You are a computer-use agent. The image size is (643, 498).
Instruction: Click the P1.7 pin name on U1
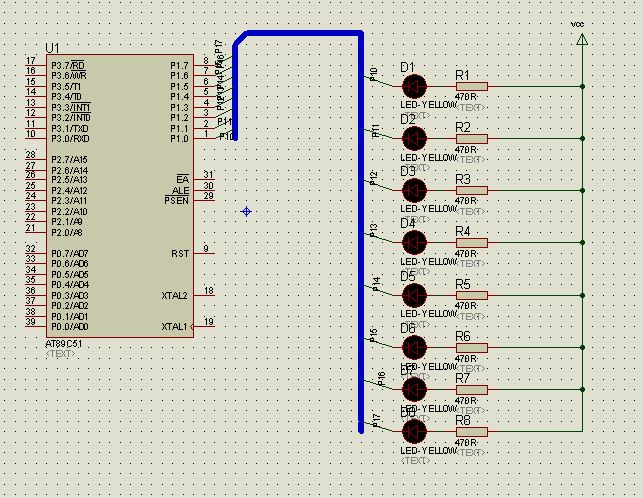(179, 66)
